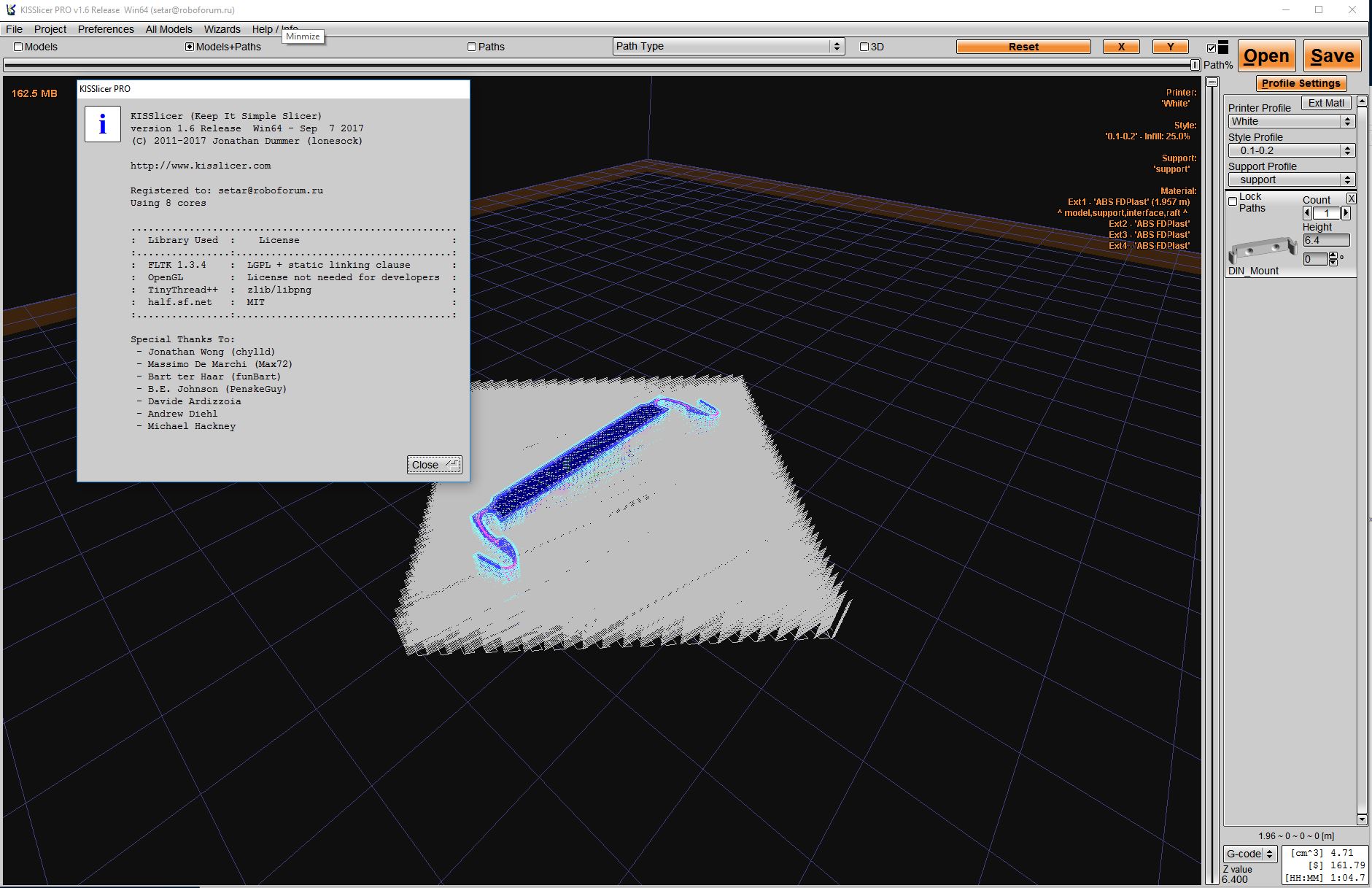Increase rotation angle with the up arrow
Screen dimensions: 1372x888
click(x=1333, y=255)
